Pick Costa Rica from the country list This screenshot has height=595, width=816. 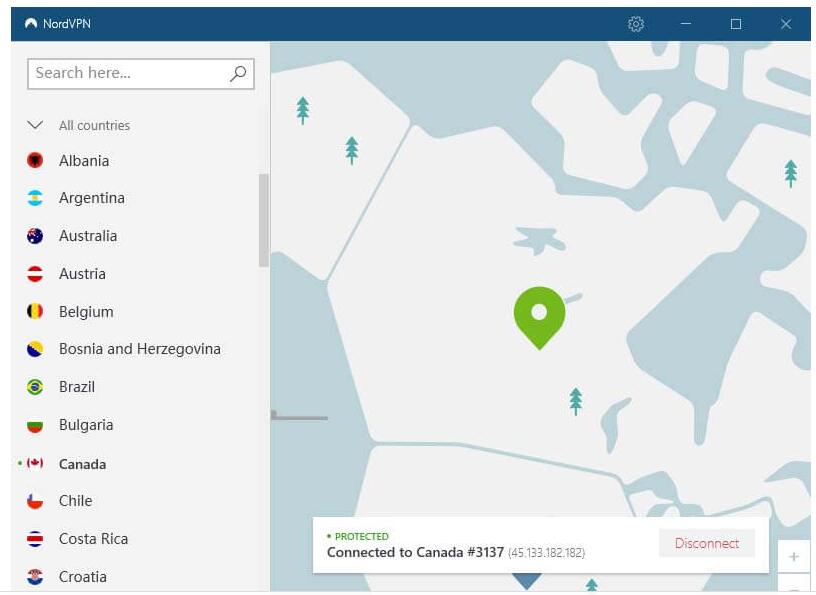(93, 539)
